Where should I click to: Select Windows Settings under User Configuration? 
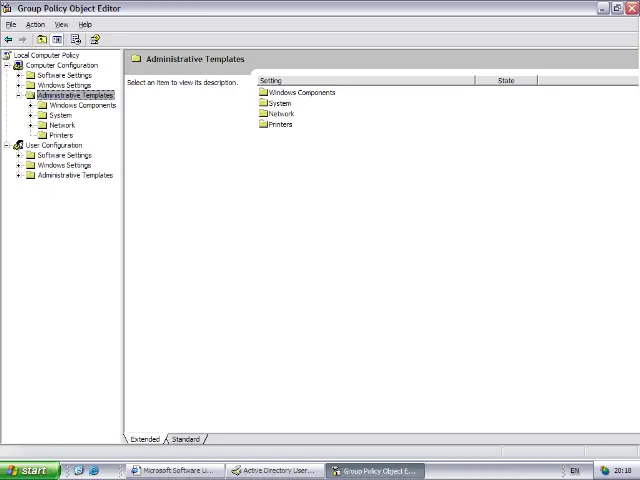(64, 165)
